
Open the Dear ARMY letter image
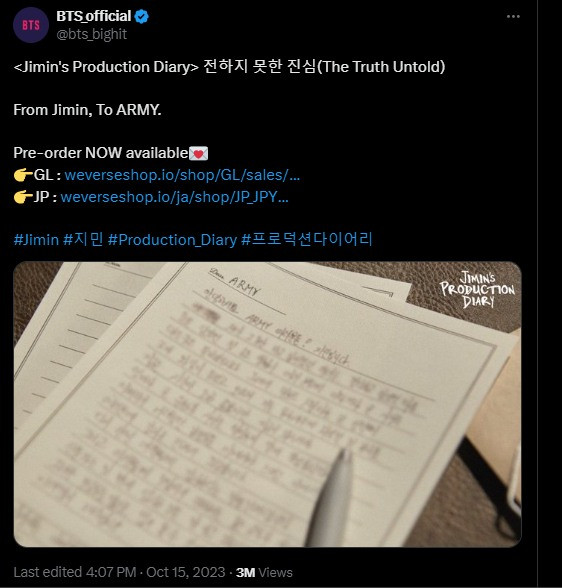(x=267, y=404)
